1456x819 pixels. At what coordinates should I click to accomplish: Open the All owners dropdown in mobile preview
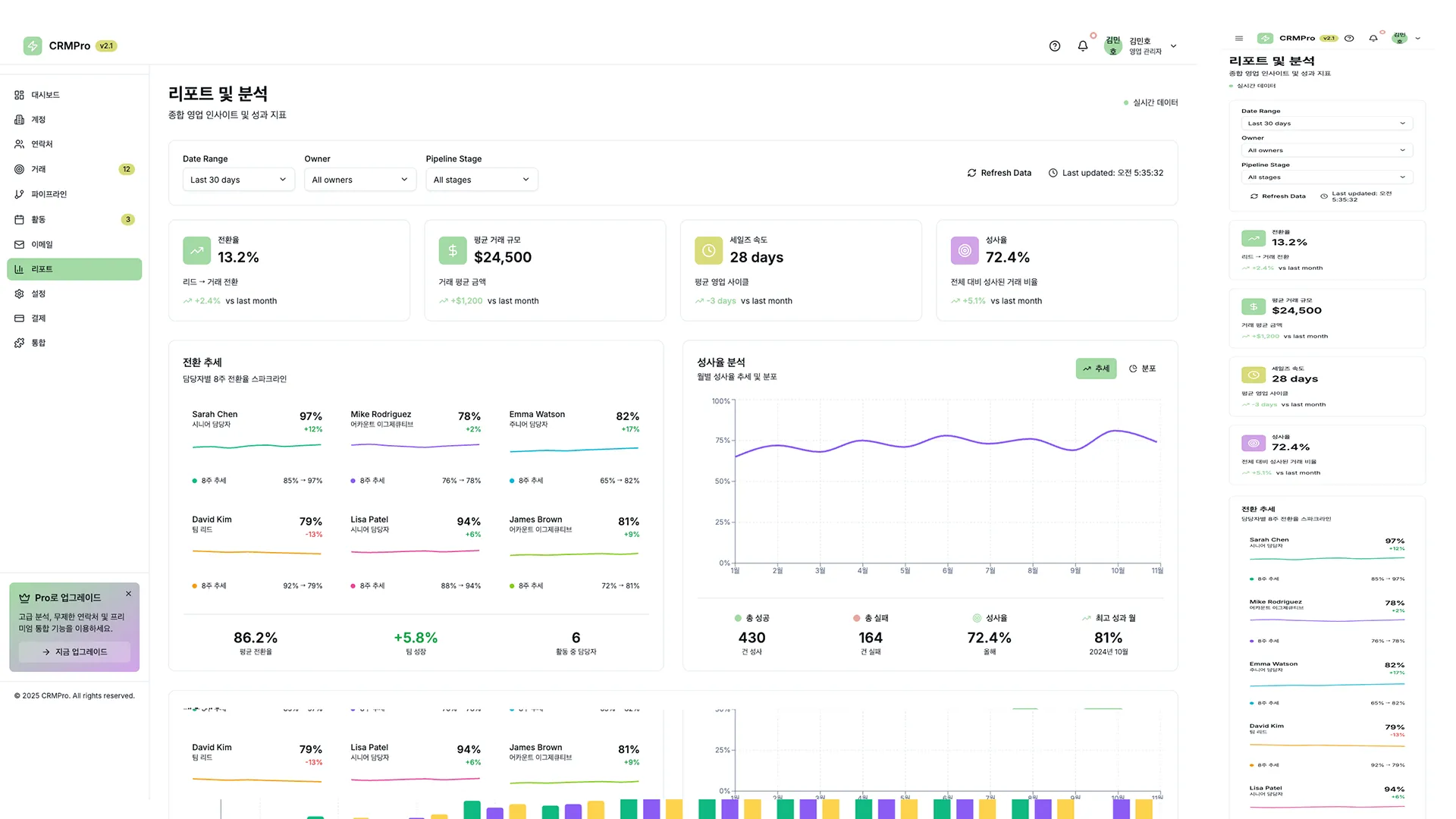click(x=1326, y=150)
